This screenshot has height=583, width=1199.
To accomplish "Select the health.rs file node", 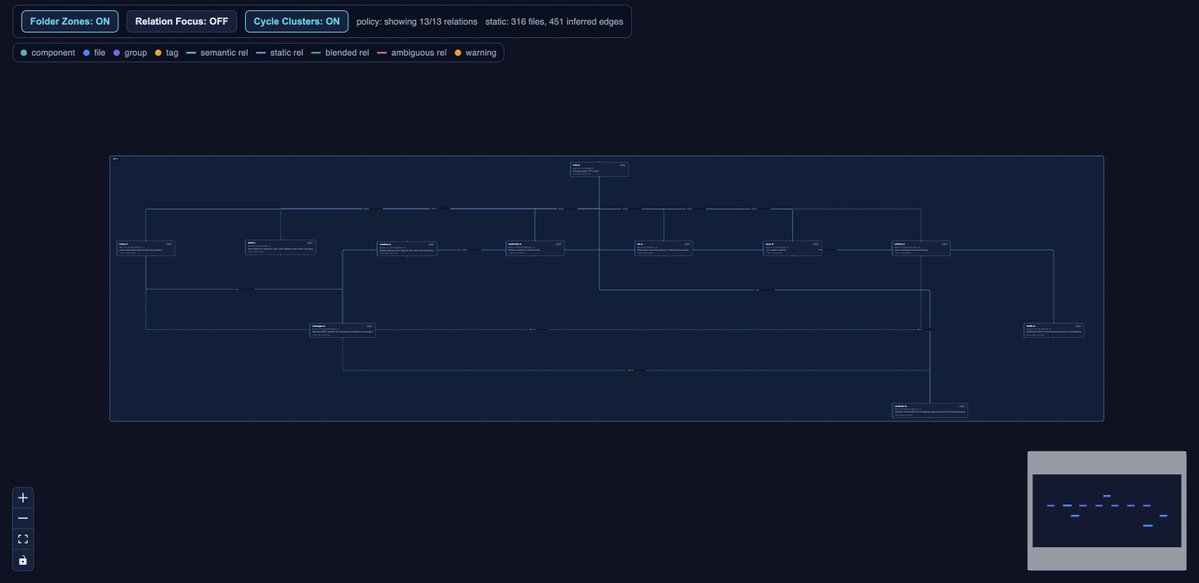I will point(1054,330).
